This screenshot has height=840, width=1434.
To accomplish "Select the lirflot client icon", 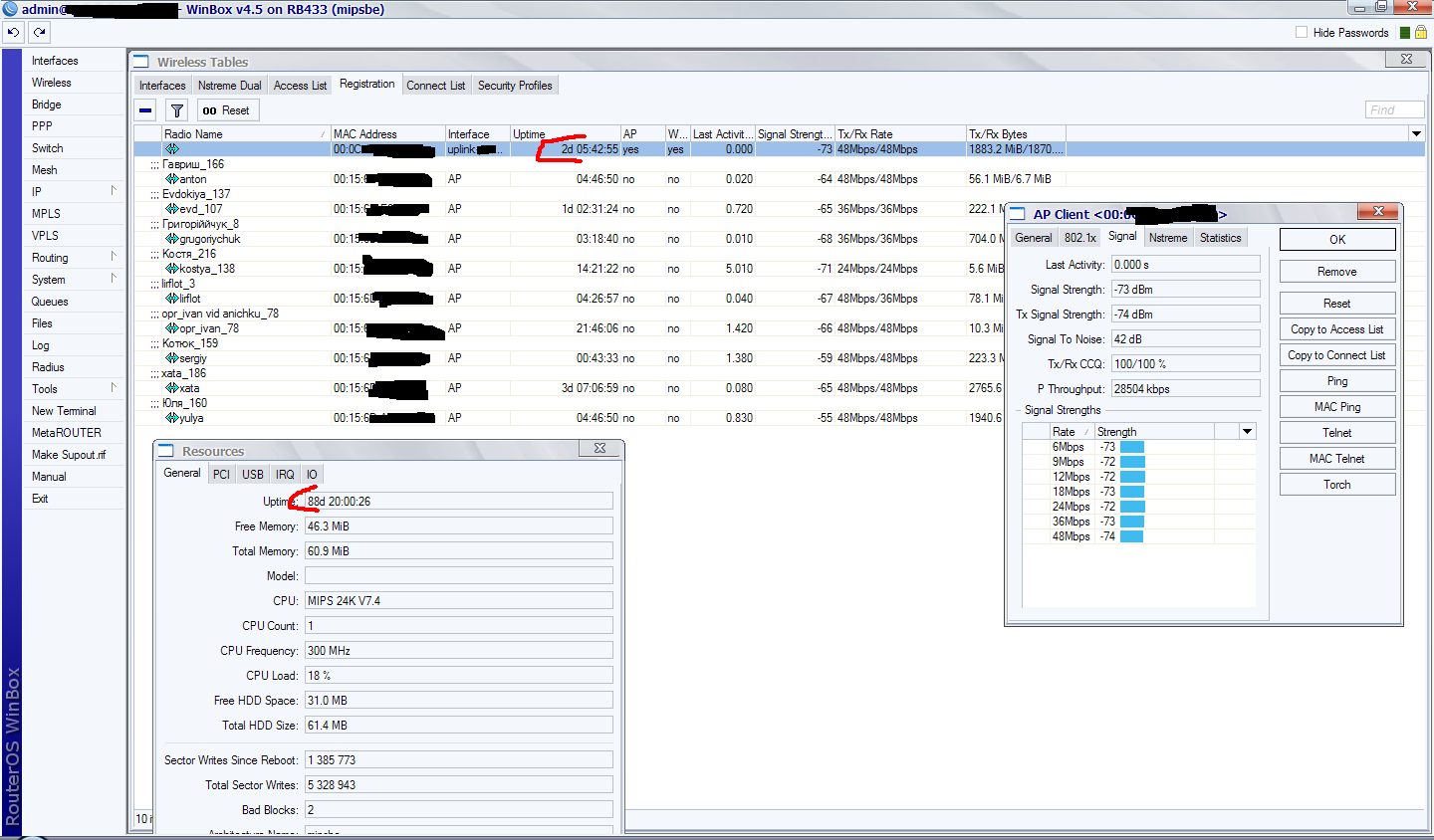I will [x=172, y=299].
